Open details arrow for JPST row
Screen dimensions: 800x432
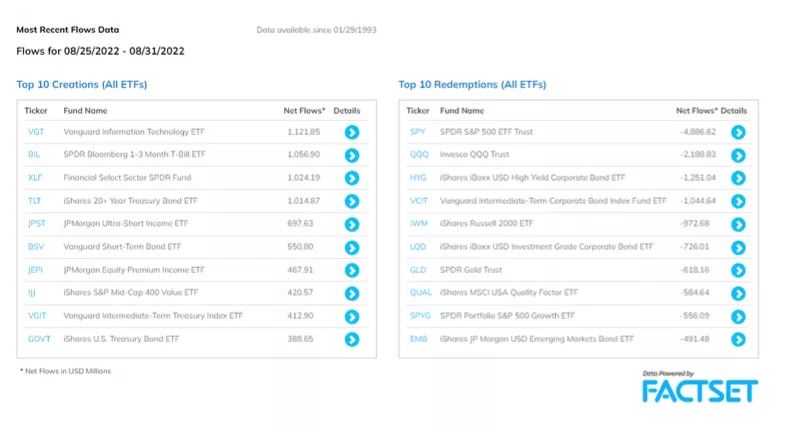352,224
